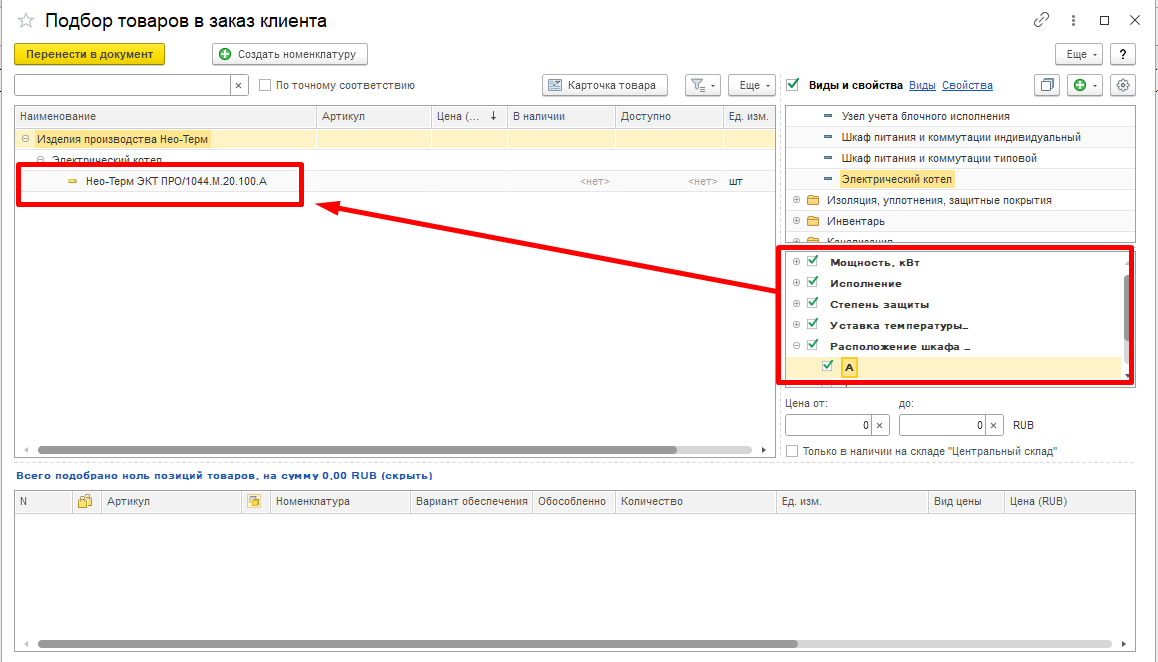Click the goods list horizontal scrollbar
The image size is (1158, 662).
pyautogui.click(x=357, y=450)
